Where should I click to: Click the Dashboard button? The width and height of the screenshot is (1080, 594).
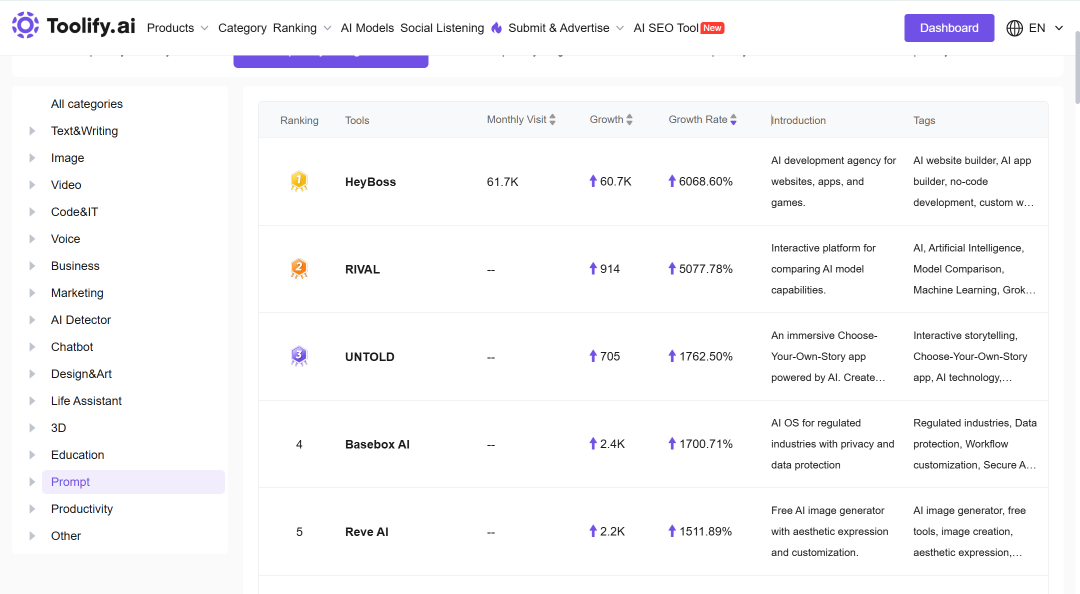949,28
